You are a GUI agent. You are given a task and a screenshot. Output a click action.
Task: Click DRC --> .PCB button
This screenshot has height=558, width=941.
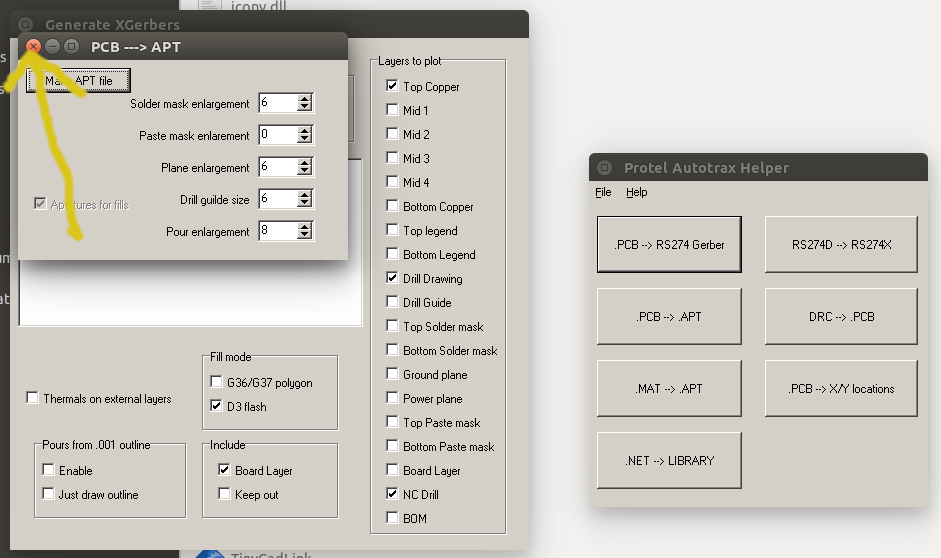click(841, 316)
